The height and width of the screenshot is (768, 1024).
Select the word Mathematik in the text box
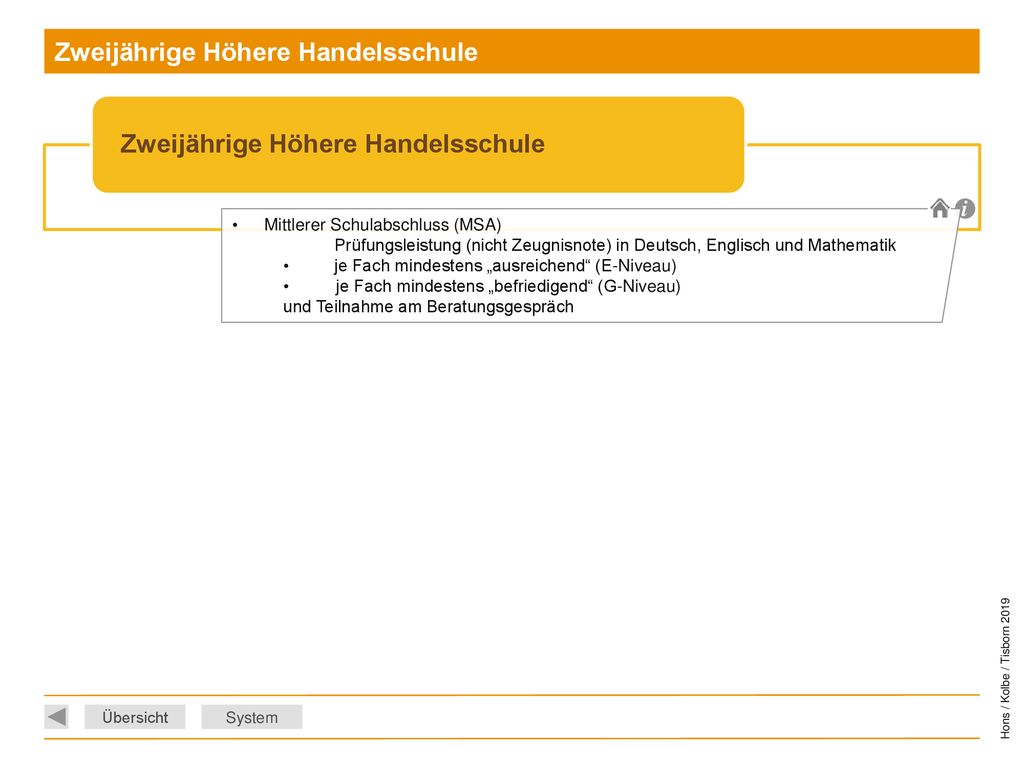click(852, 245)
